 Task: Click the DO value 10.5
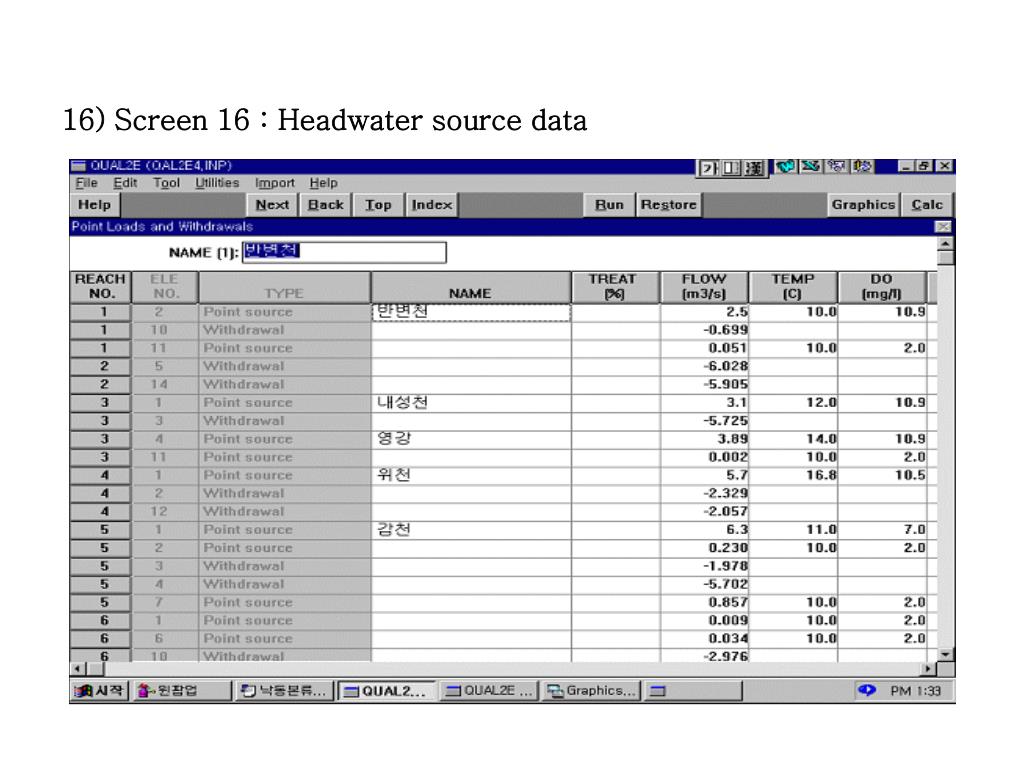click(x=910, y=475)
